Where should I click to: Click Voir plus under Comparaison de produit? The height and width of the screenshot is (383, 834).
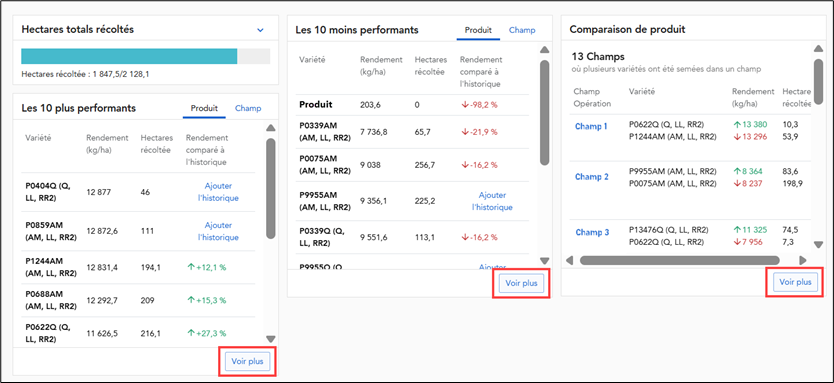(x=795, y=282)
